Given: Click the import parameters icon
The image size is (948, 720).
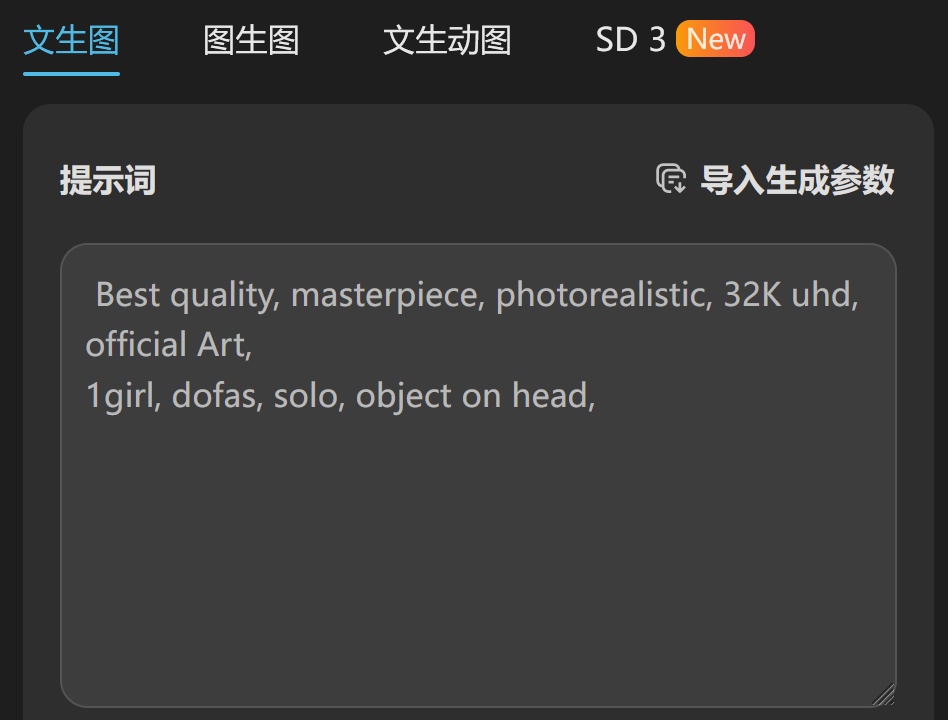Looking at the screenshot, I should point(670,179).
